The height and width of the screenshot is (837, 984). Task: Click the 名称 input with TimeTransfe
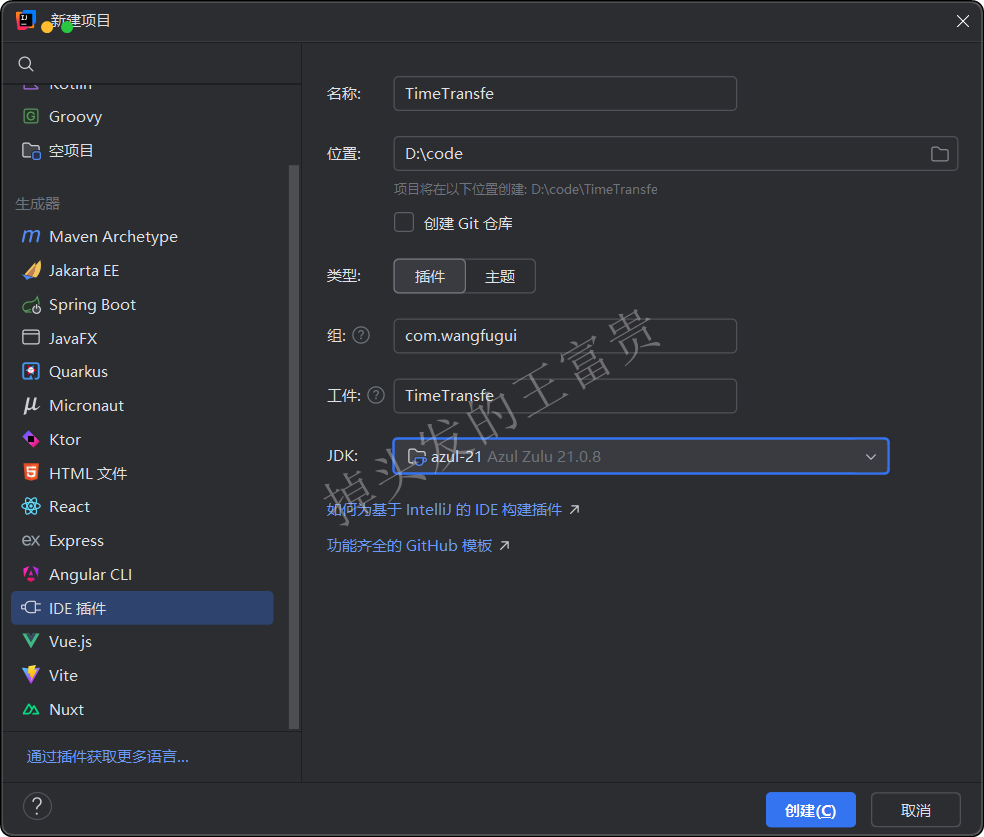point(565,93)
